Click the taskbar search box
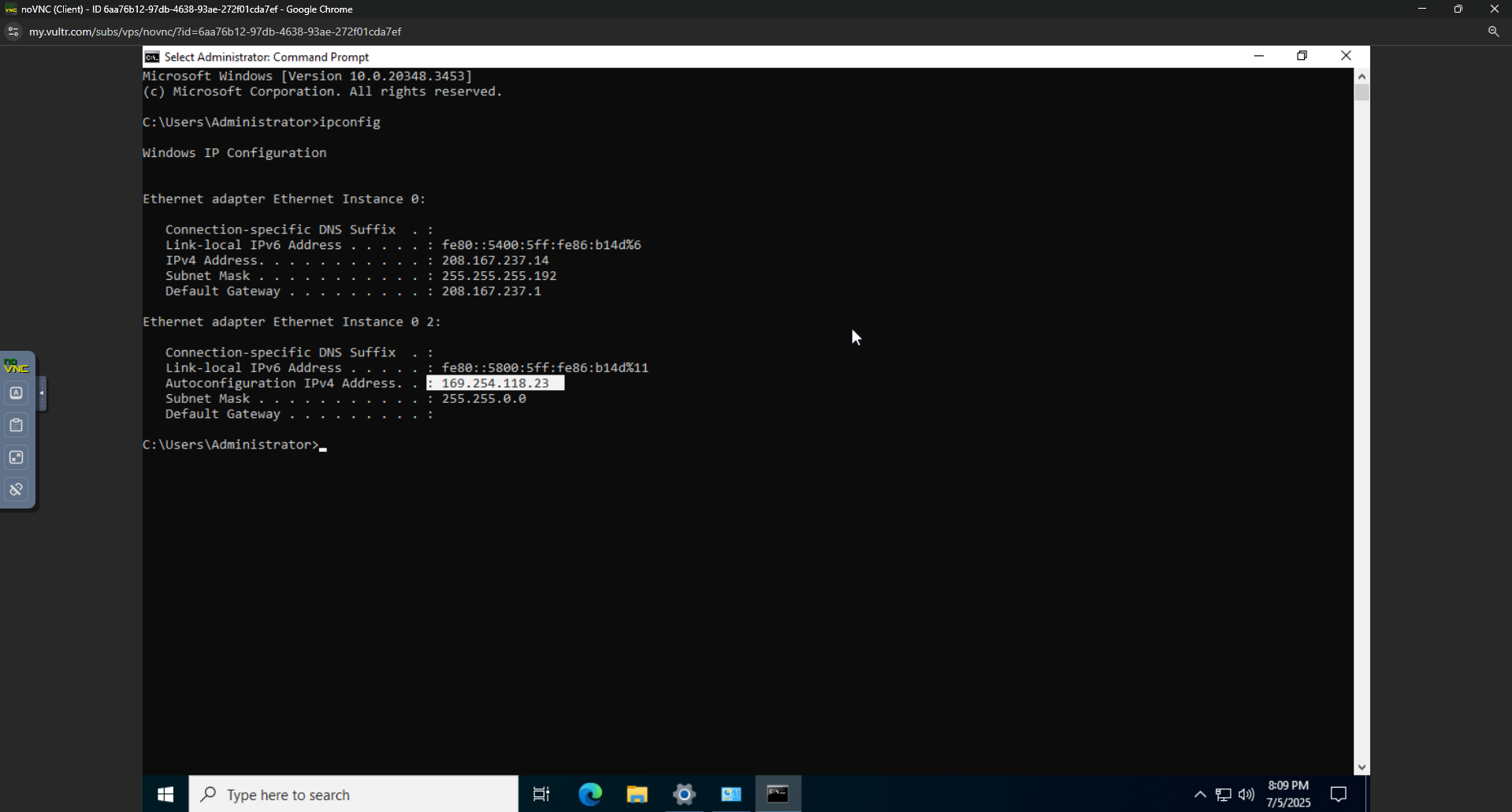The image size is (1512, 812). coord(354,795)
